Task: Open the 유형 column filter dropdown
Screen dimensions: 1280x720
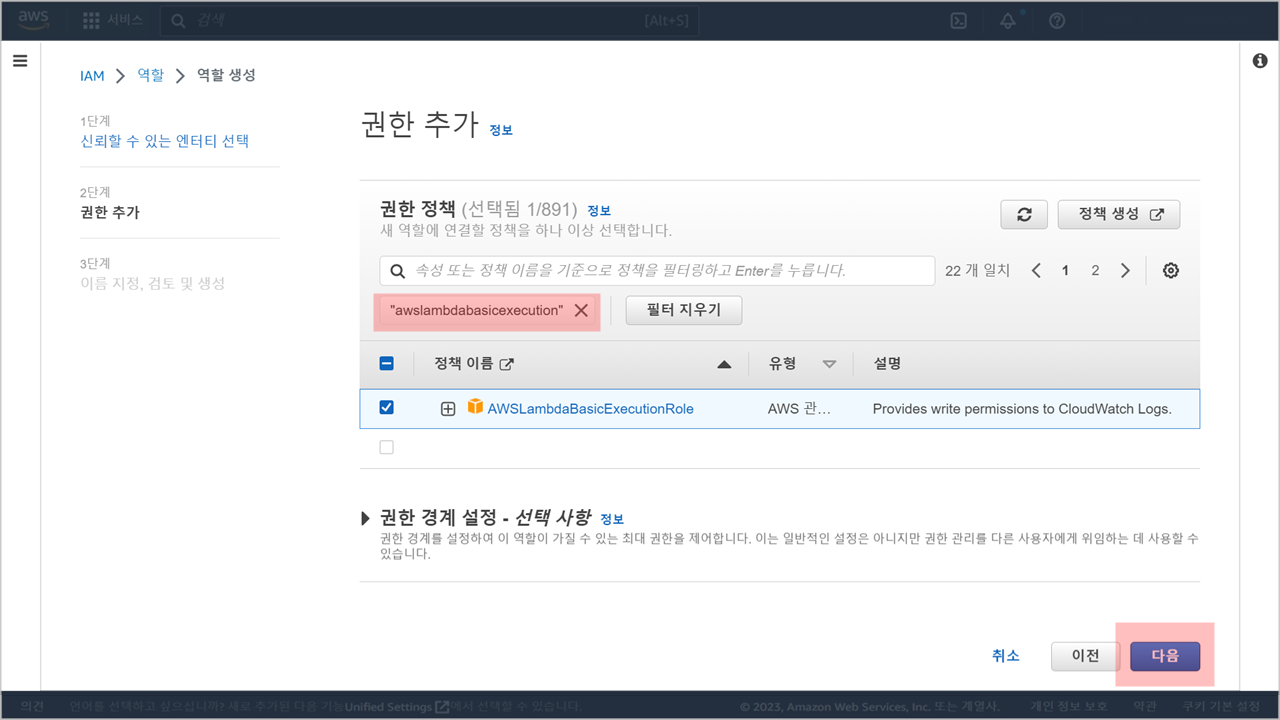Action: pyautogui.click(x=829, y=364)
